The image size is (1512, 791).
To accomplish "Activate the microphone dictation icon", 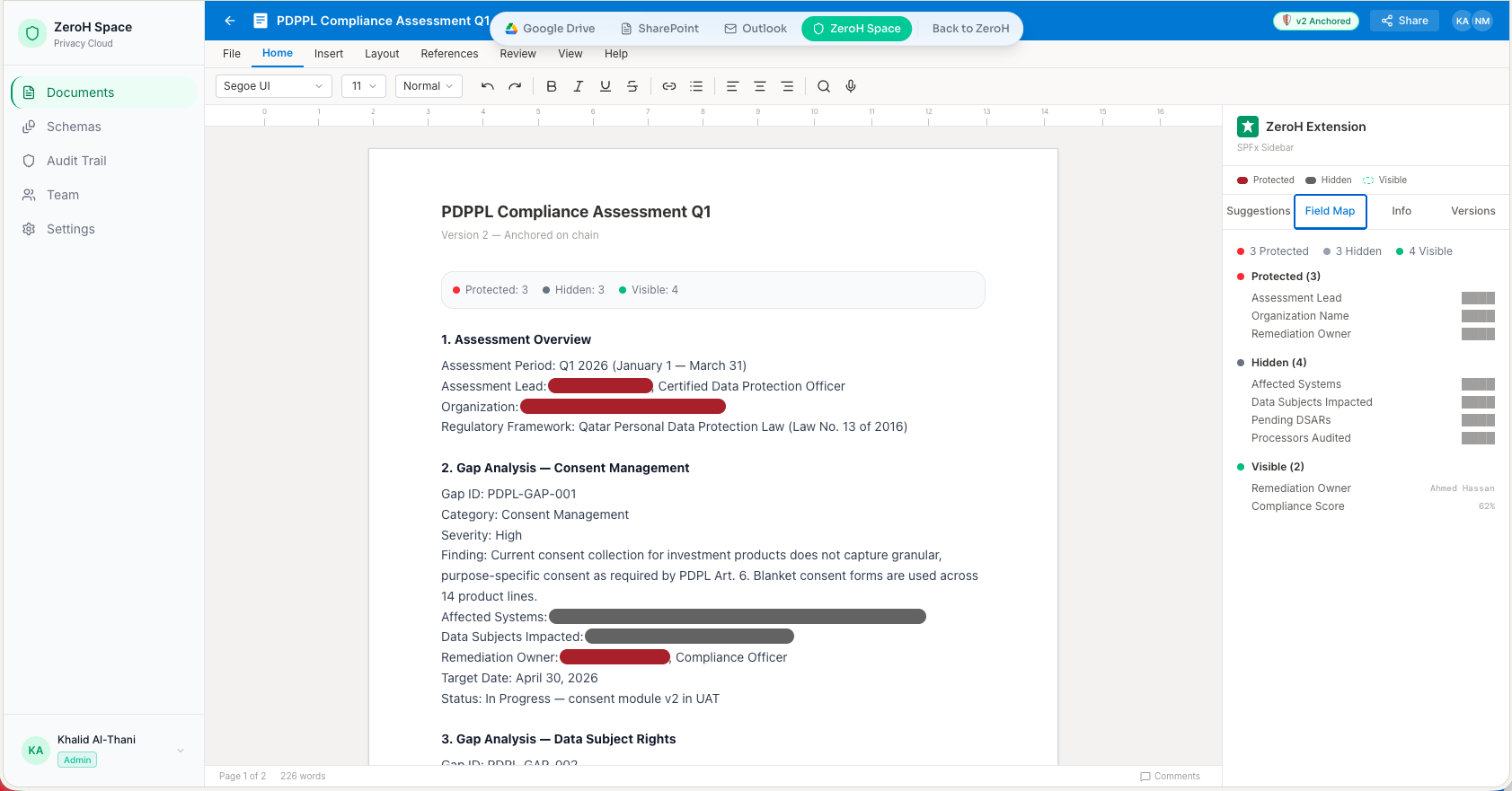I will click(851, 86).
